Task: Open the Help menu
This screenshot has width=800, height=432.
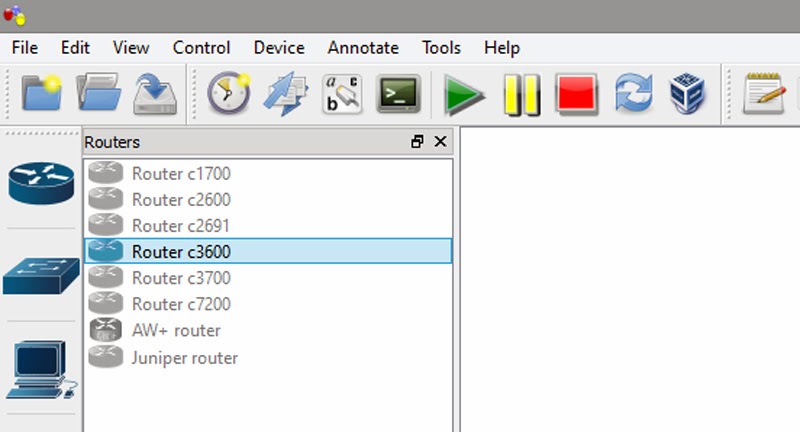Action: [x=502, y=47]
